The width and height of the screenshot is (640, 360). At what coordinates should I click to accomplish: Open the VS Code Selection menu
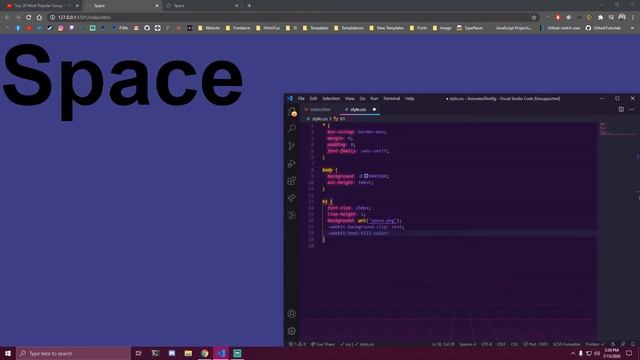click(x=331, y=99)
